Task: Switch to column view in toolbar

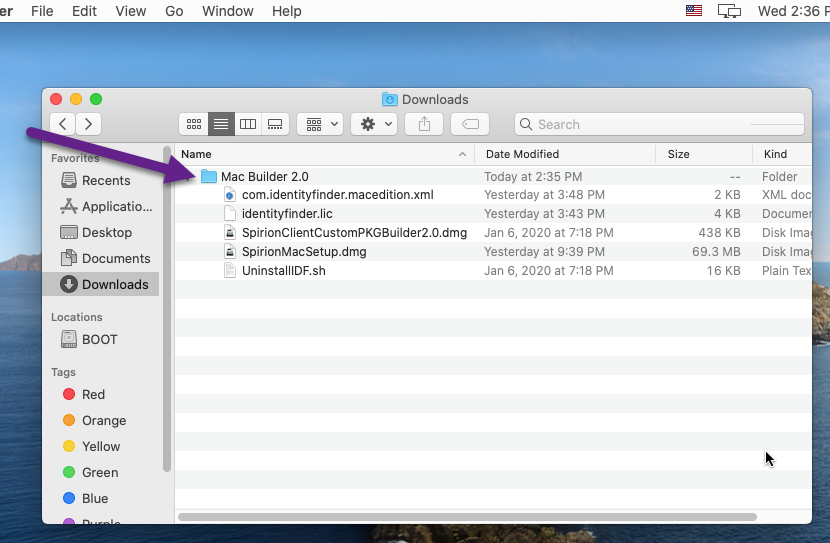Action: pos(248,124)
